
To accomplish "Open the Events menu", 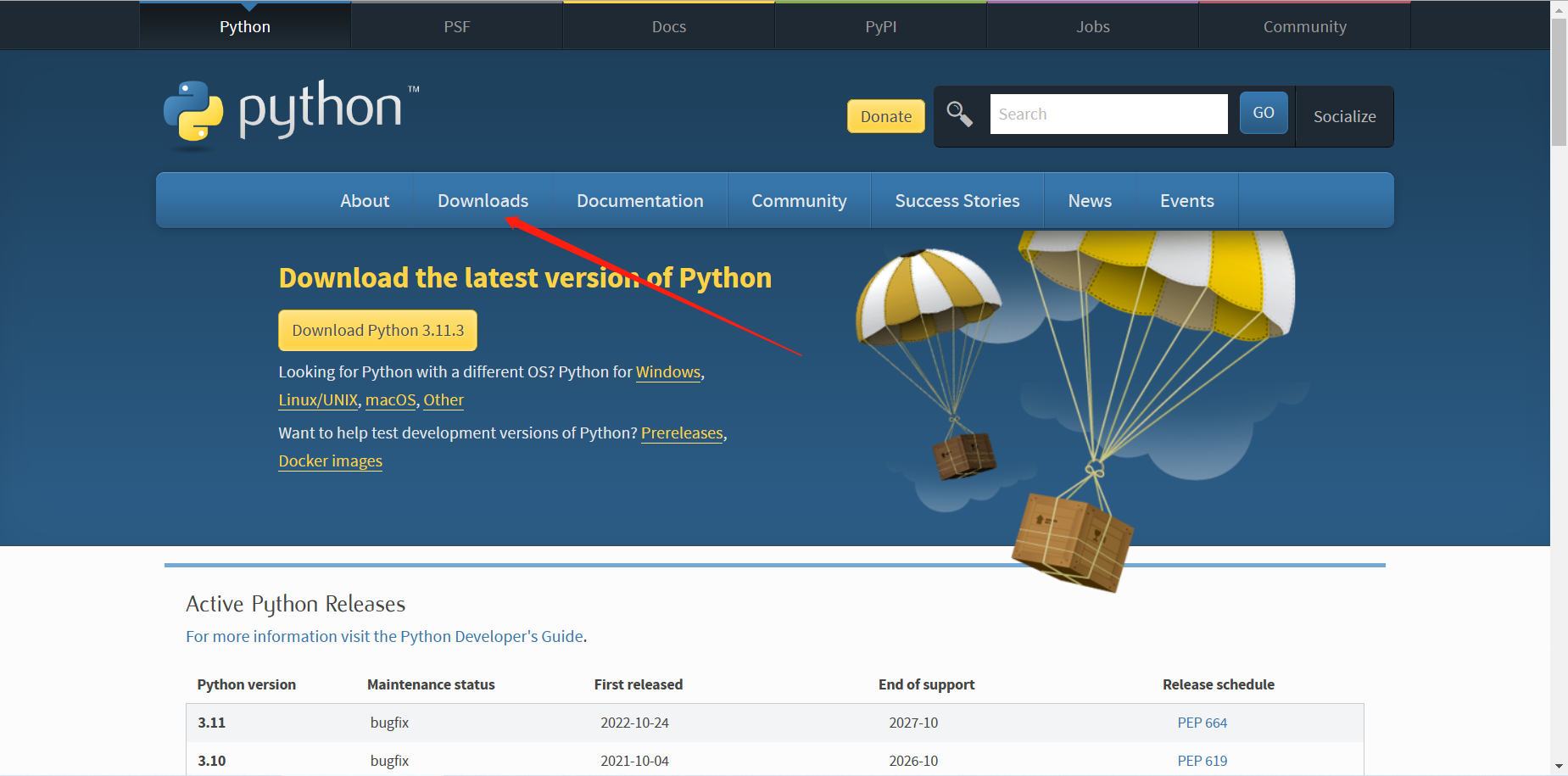I will pyautogui.click(x=1187, y=201).
